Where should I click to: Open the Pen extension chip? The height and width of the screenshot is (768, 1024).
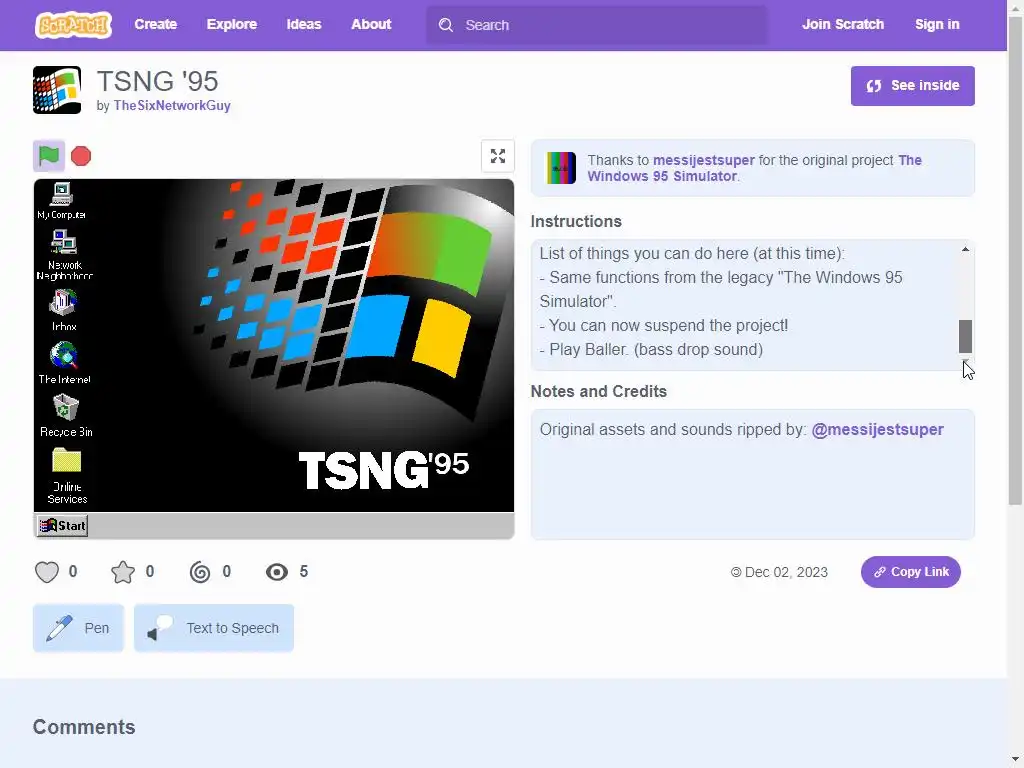pos(78,628)
